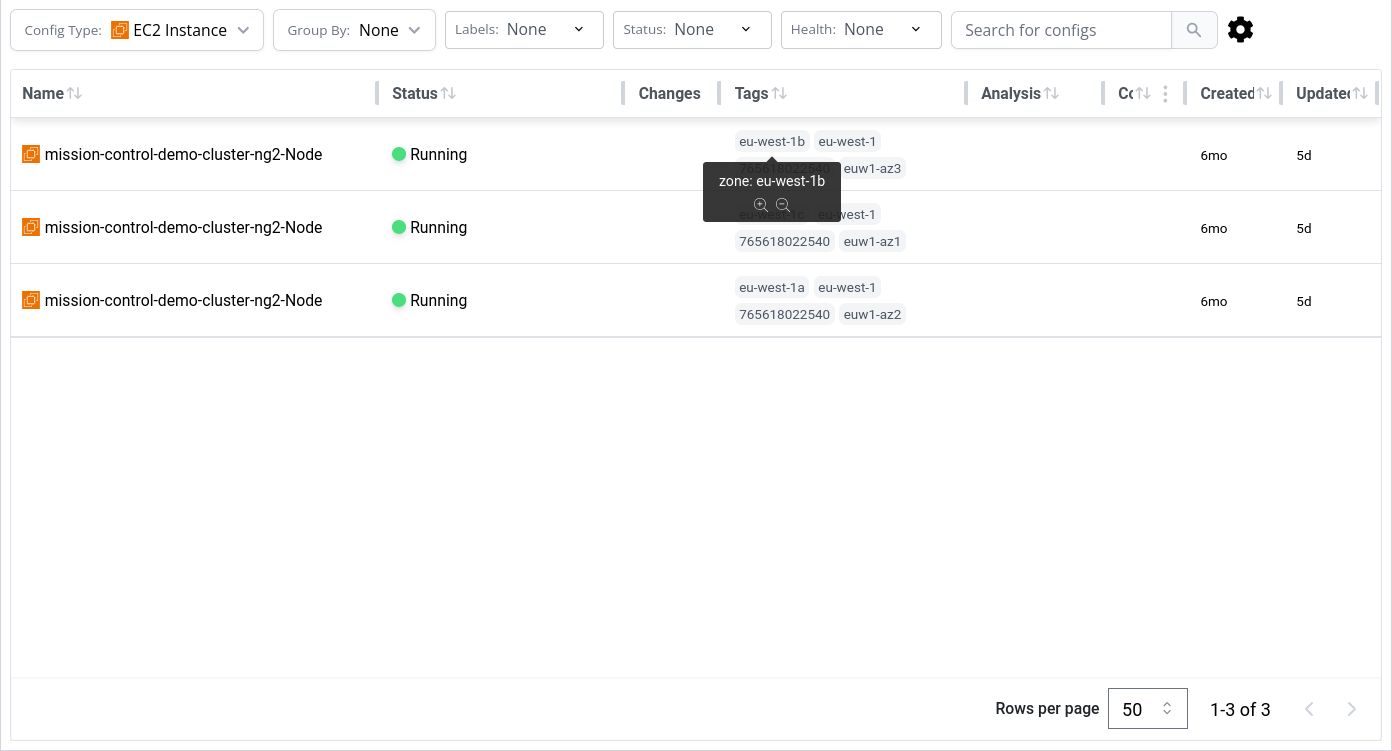Open column options three-dot menu

click(1165, 93)
